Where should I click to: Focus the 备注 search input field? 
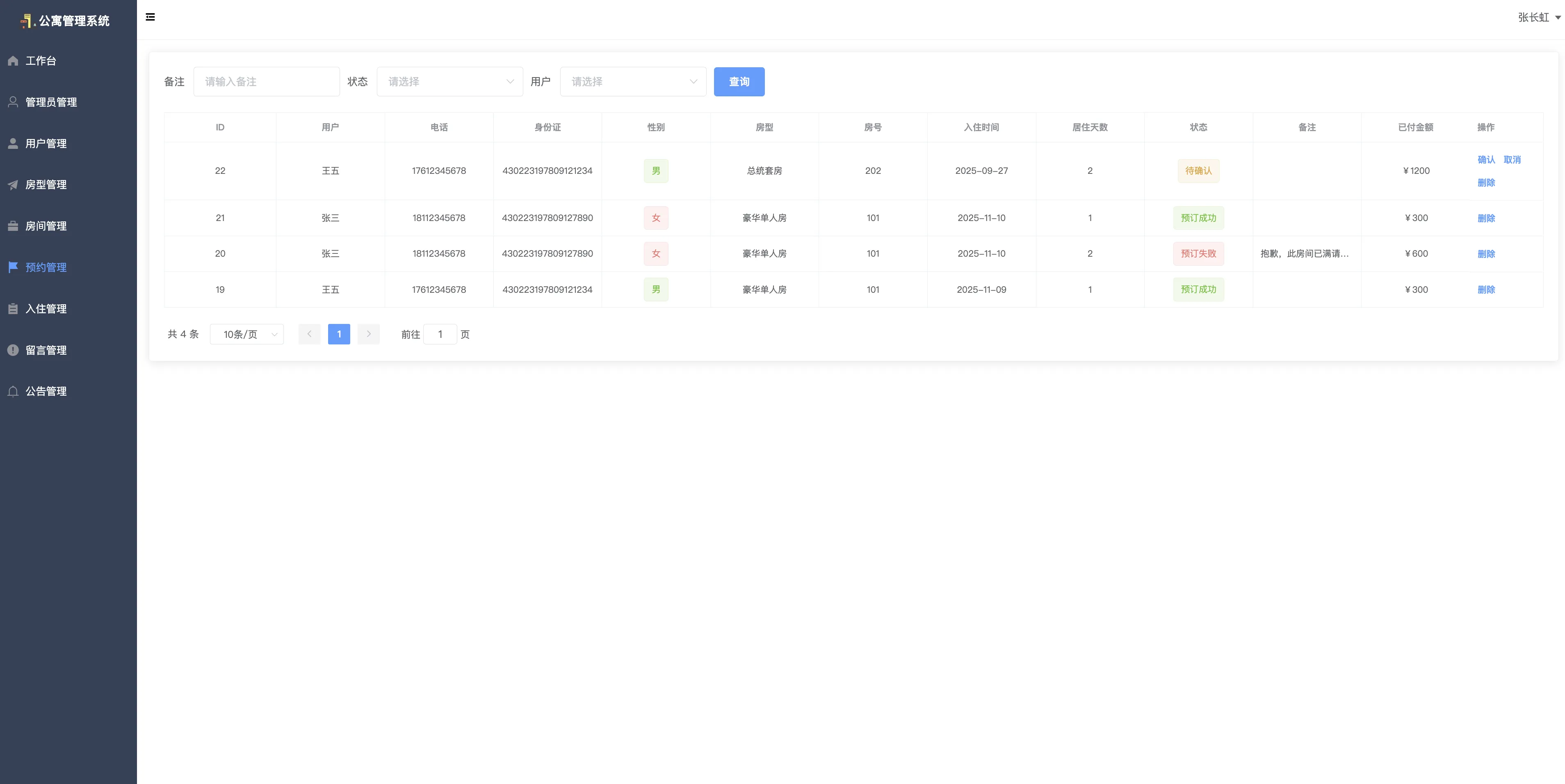coord(266,81)
